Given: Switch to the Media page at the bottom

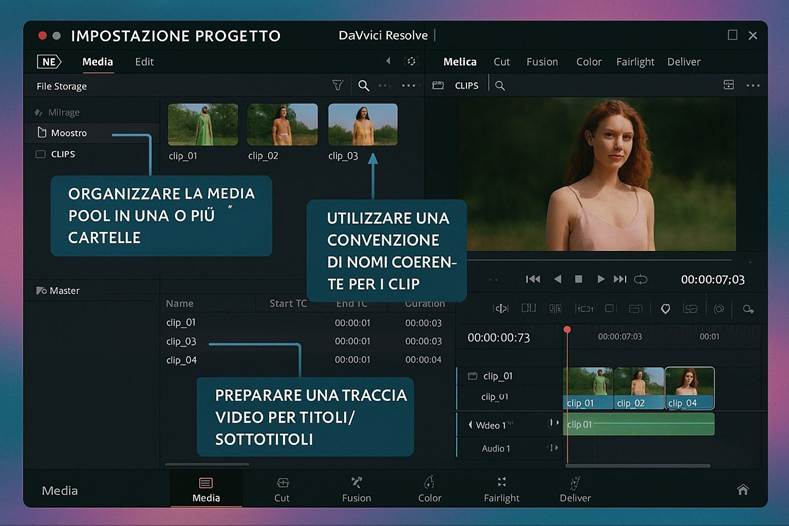Looking at the screenshot, I should click(206, 490).
